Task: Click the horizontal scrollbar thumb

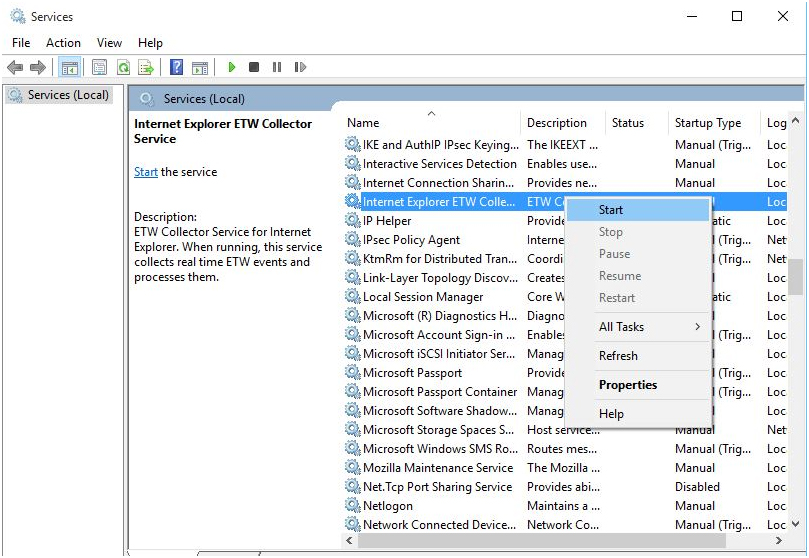Action: coord(542,540)
